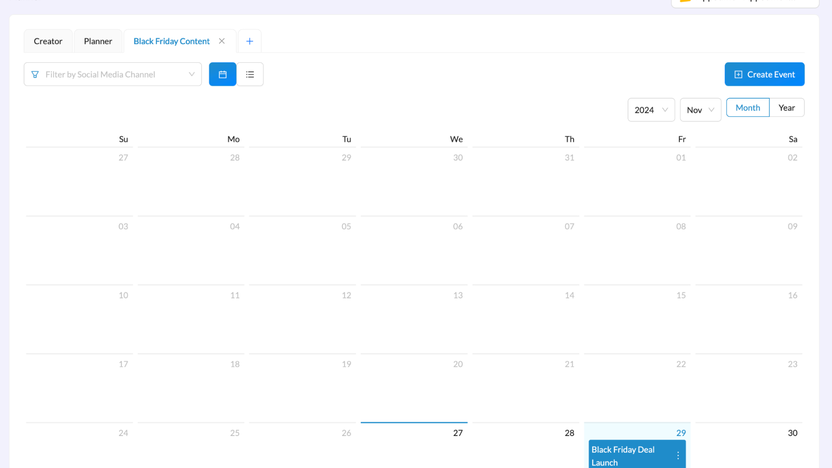Select November 21 date cell
Image resolution: width=832 pixels, height=468 pixels.
[x=526, y=388]
